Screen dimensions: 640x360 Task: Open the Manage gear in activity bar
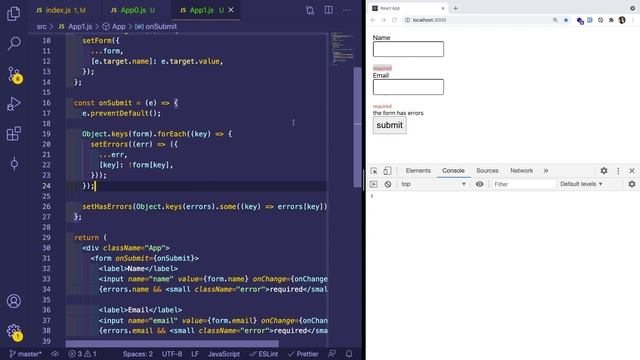14,332
